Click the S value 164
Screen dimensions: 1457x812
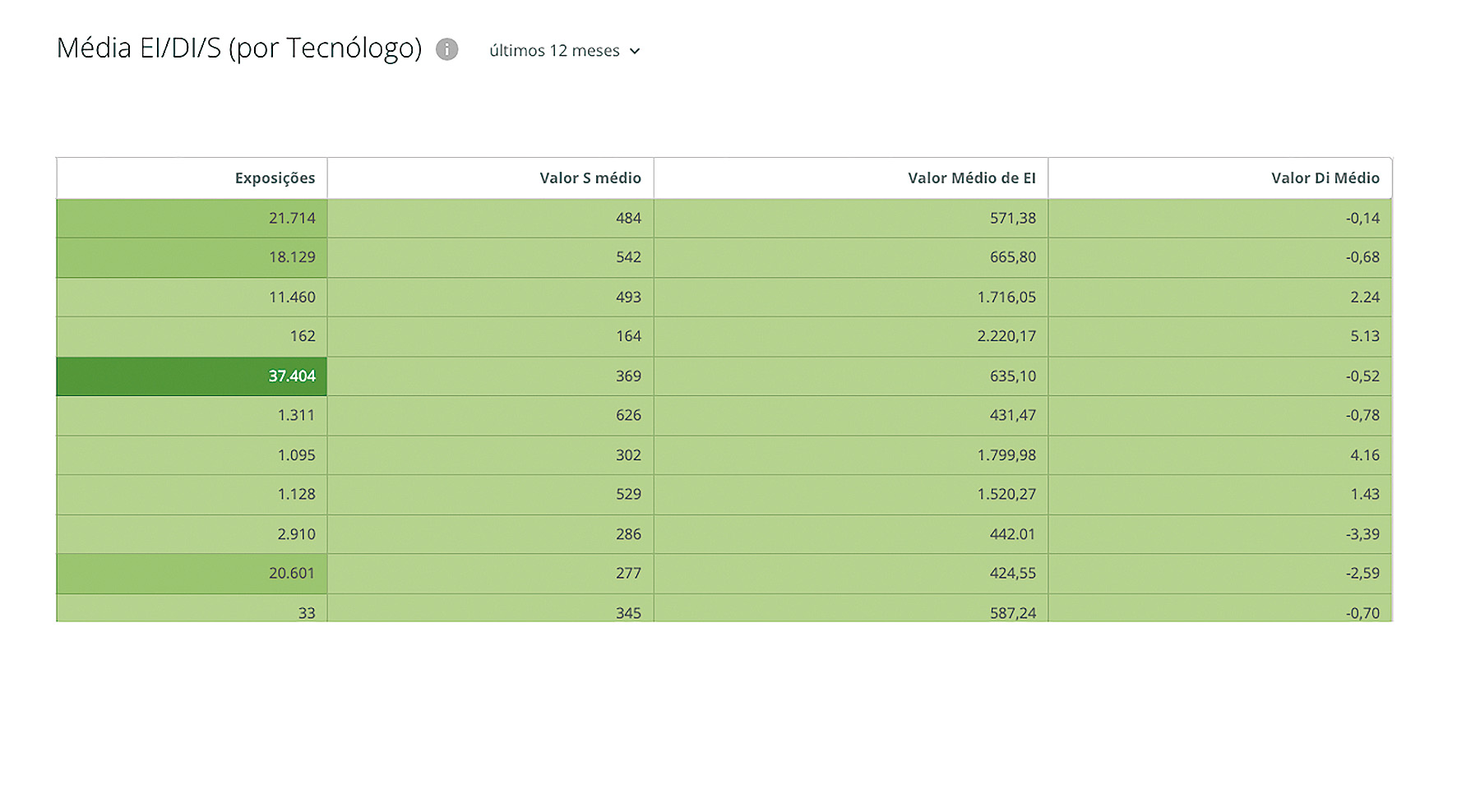click(x=628, y=337)
